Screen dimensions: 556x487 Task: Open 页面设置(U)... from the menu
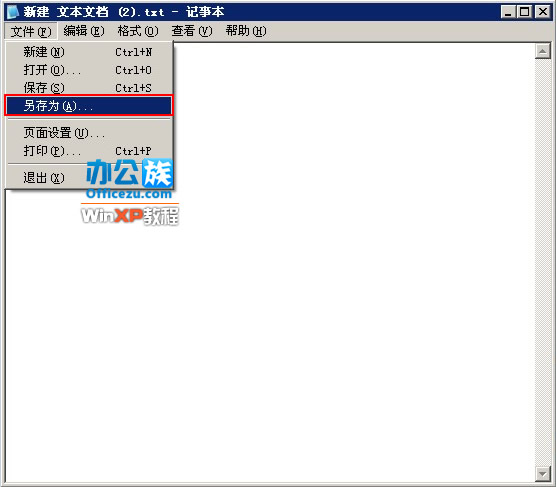(x=89, y=133)
